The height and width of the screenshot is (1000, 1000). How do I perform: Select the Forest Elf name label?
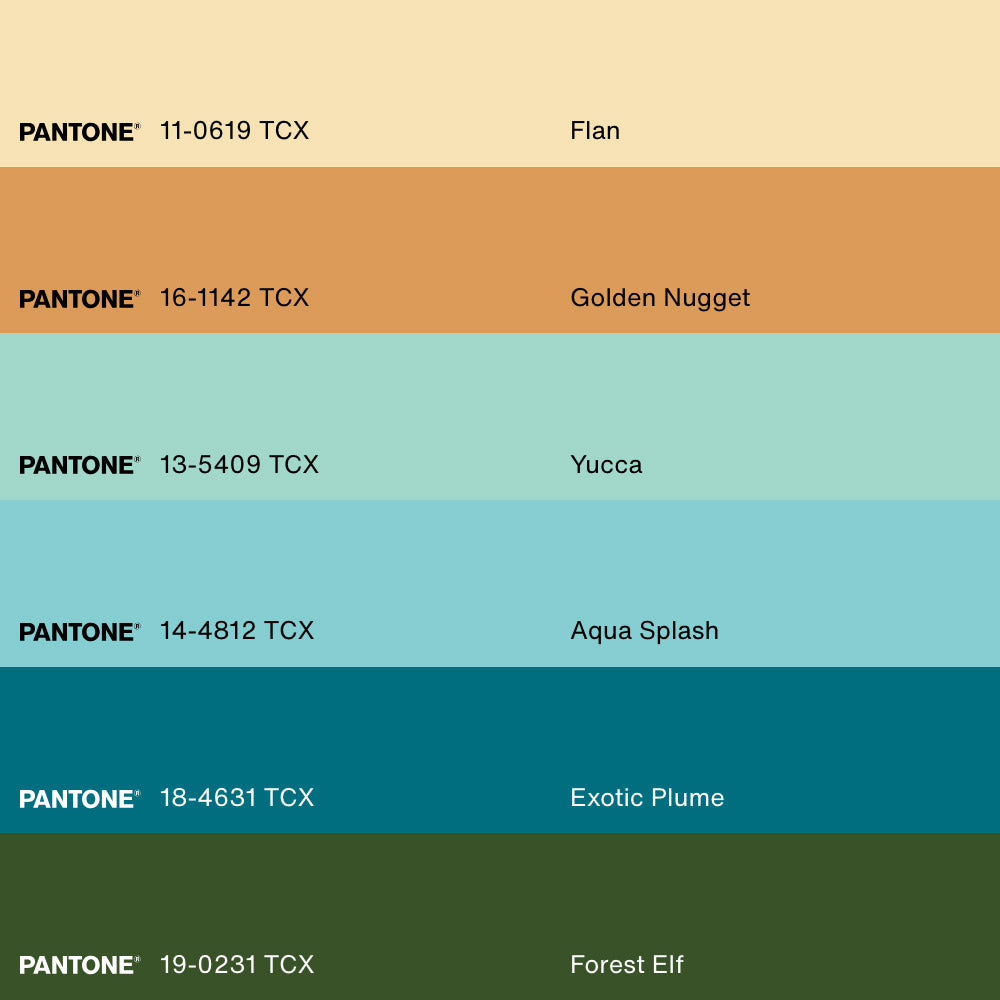point(627,965)
